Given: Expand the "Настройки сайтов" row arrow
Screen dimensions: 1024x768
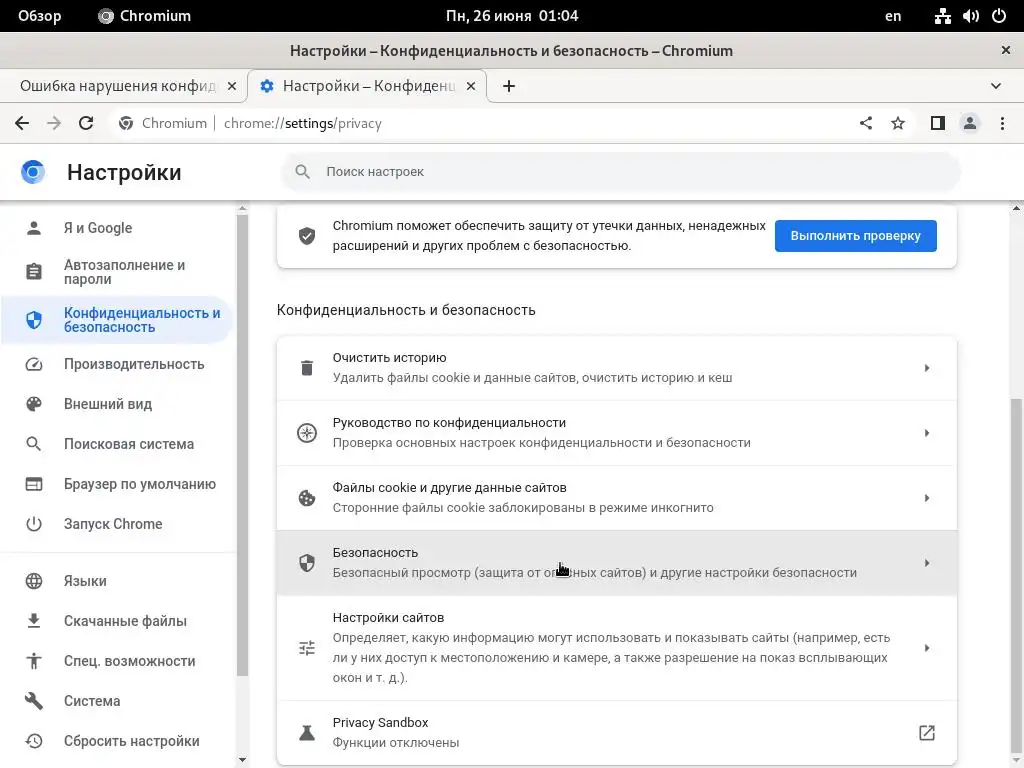Looking at the screenshot, I should click(926, 648).
